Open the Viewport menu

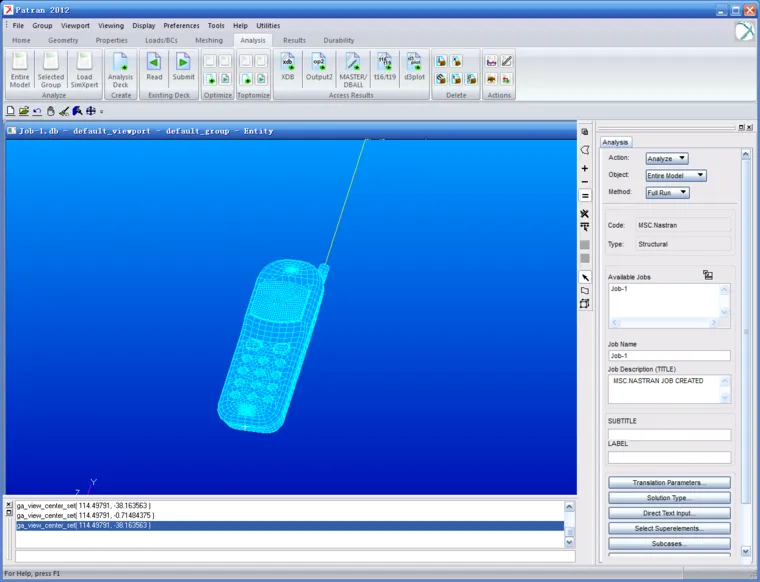coord(75,26)
